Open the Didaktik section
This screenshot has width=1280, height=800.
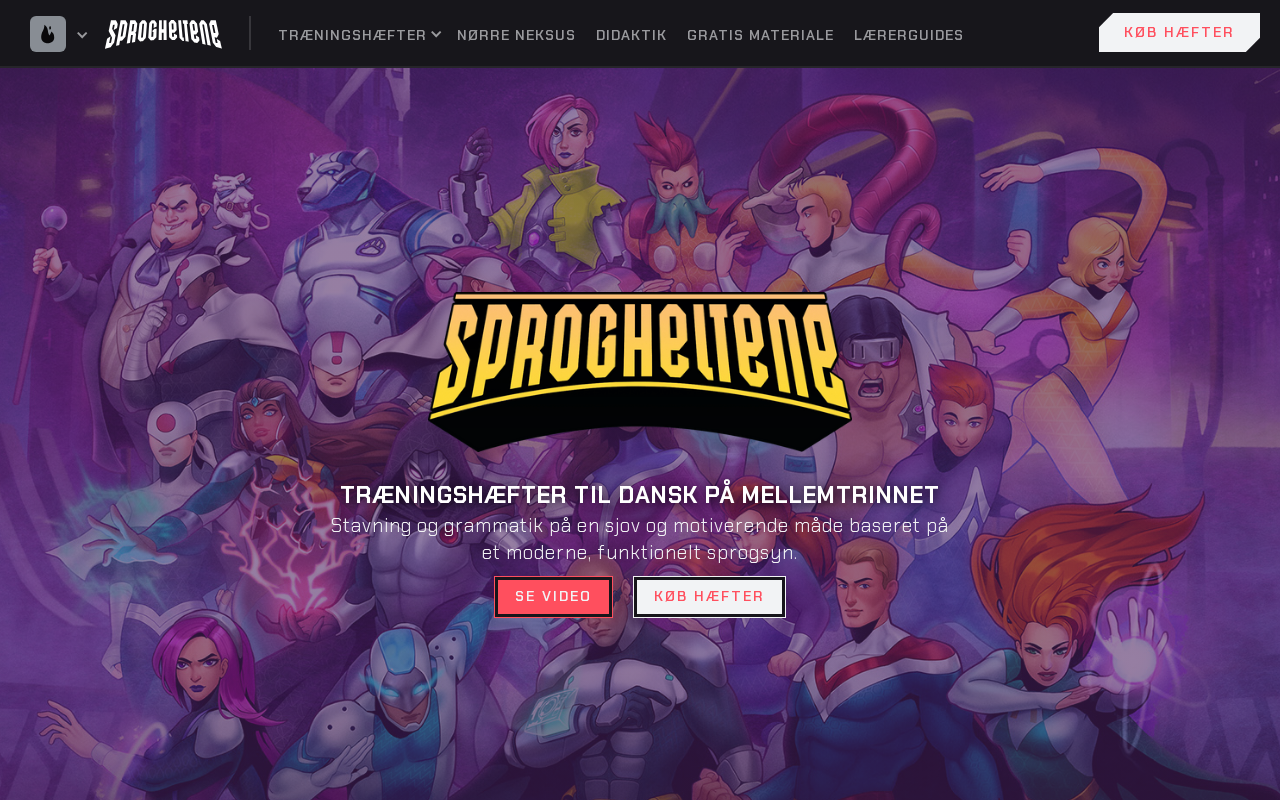(x=631, y=35)
